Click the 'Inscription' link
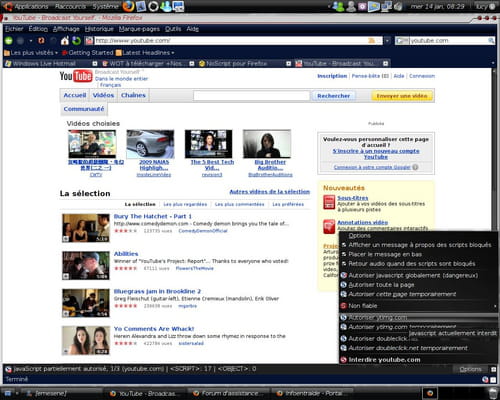This screenshot has height=400, width=500. pyautogui.click(x=332, y=76)
